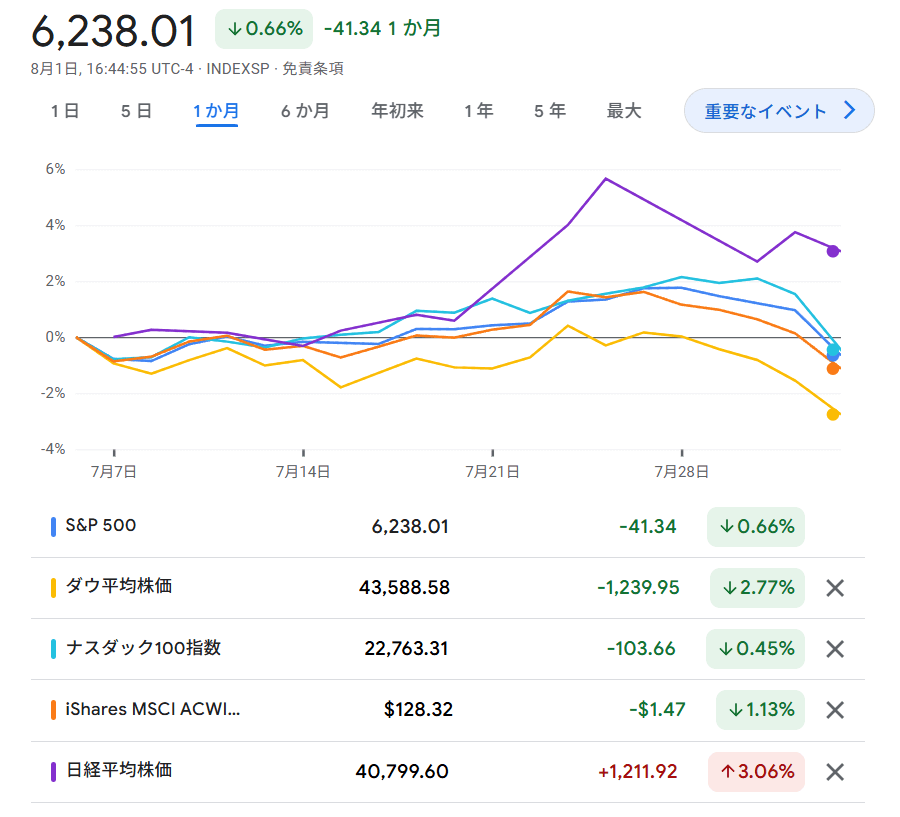Click the yellow endpoint dot on the chart
This screenshot has width=900, height=817.
click(x=833, y=415)
